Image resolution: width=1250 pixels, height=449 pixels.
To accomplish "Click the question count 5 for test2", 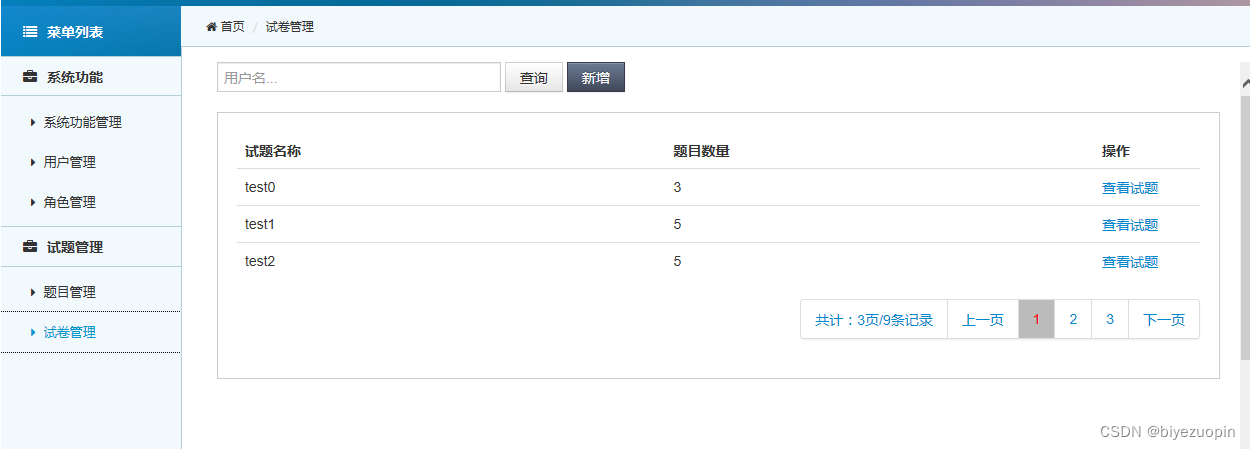I will pyautogui.click(x=677, y=261).
